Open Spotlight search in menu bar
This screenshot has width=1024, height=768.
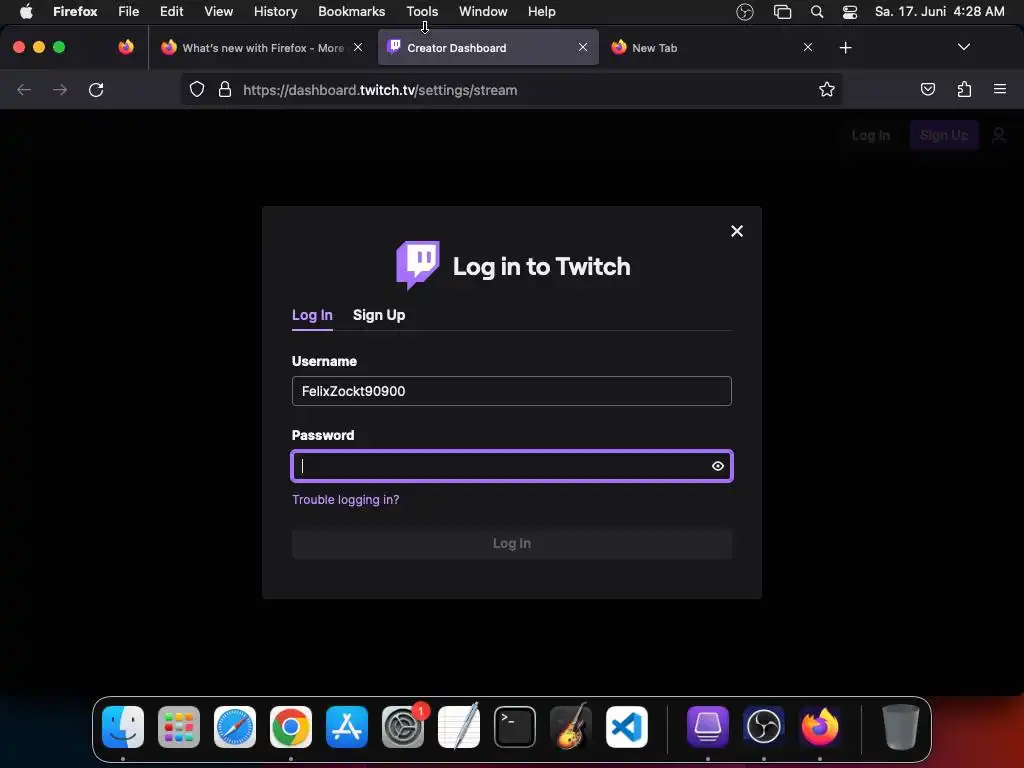tap(816, 12)
